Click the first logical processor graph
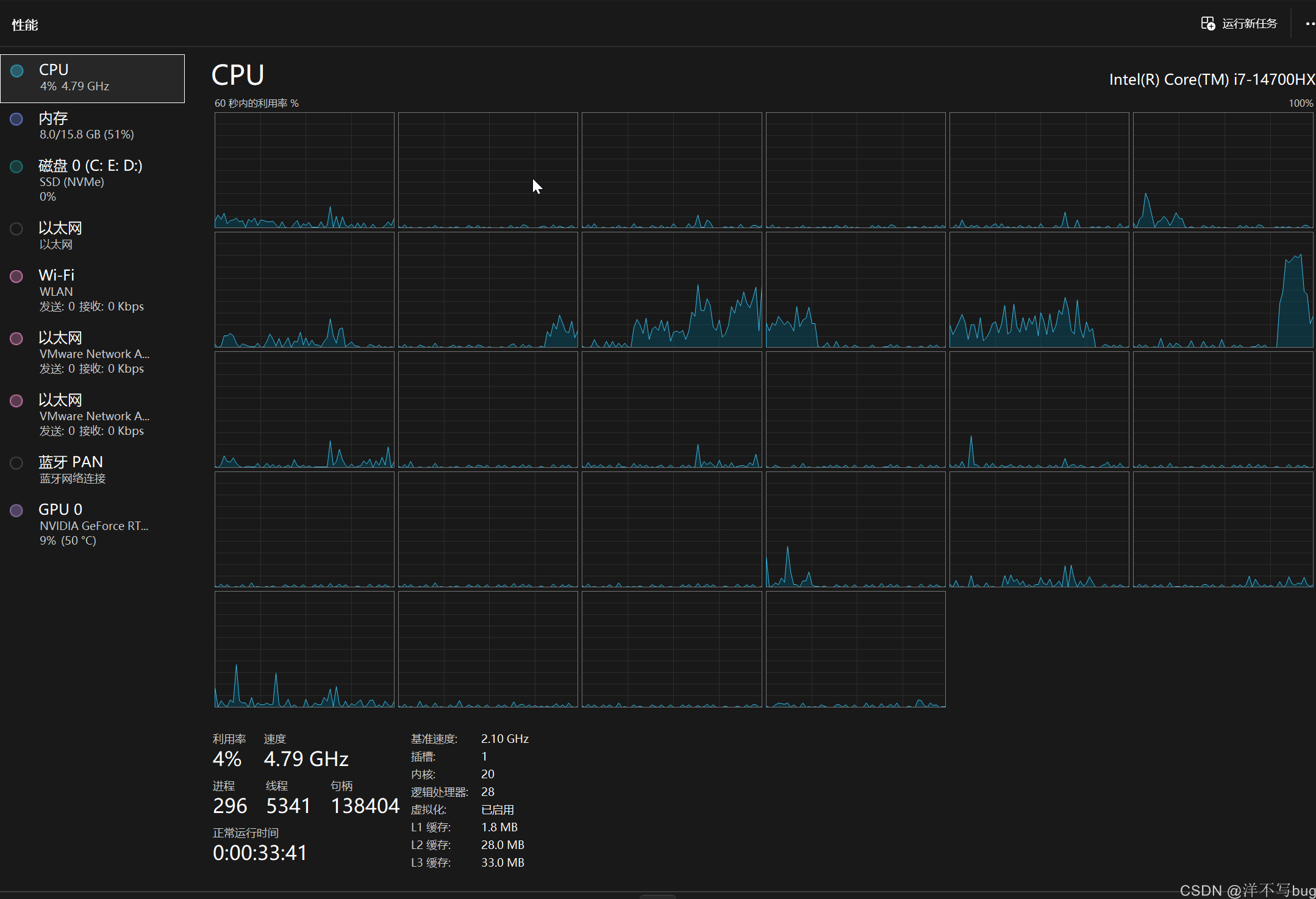This screenshot has height=899, width=1316. pyautogui.click(x=304, y=170)
